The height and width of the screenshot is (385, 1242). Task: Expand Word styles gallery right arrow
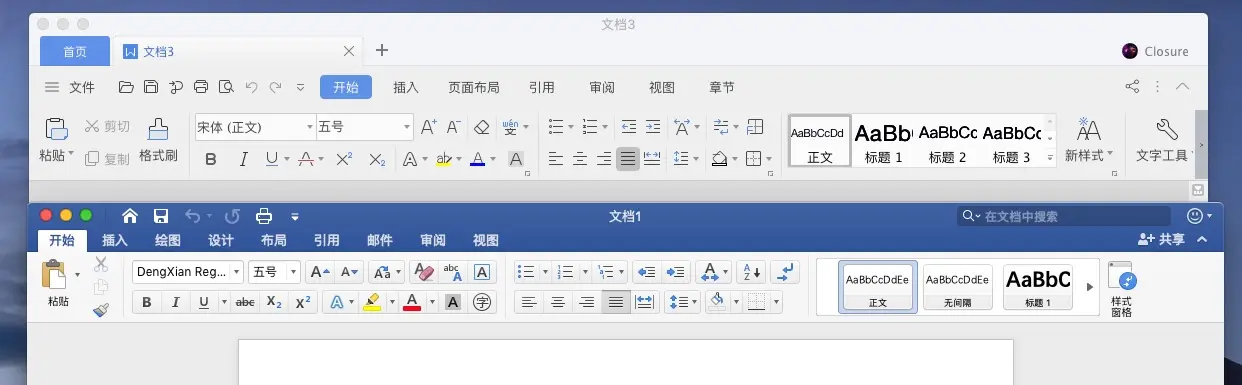point(1091,288)
